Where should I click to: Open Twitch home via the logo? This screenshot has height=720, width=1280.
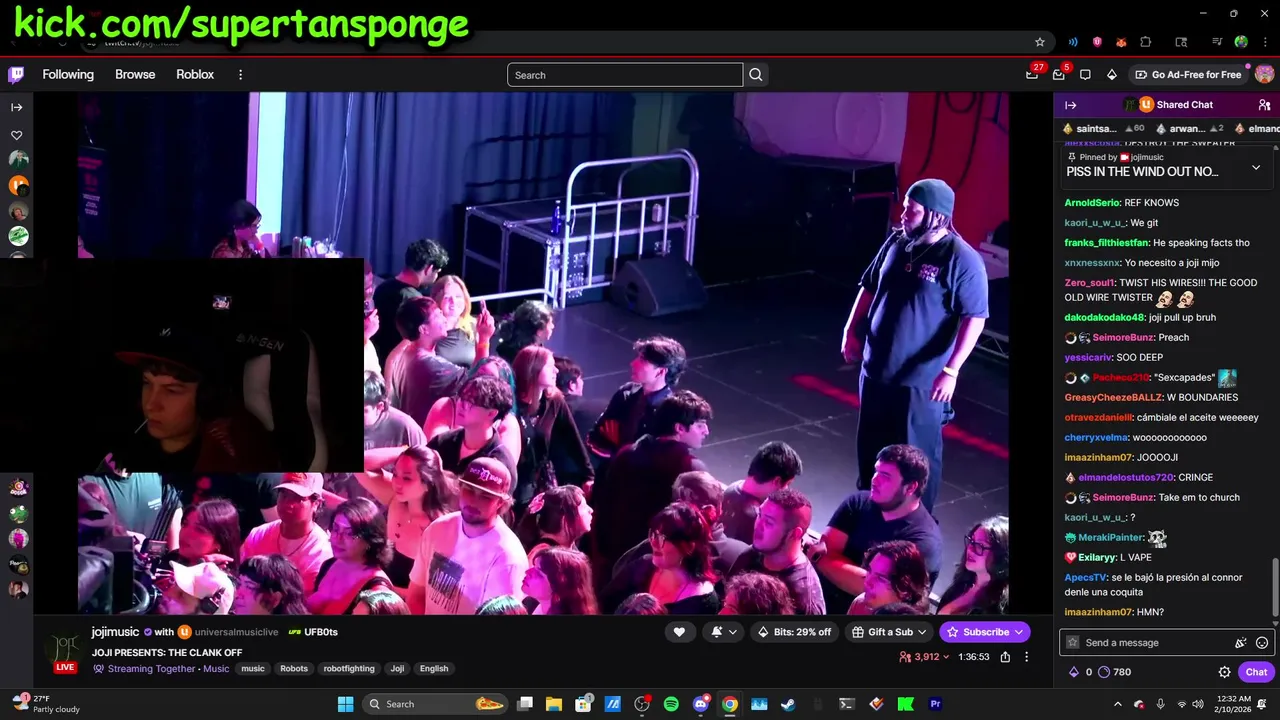[16, 74]
